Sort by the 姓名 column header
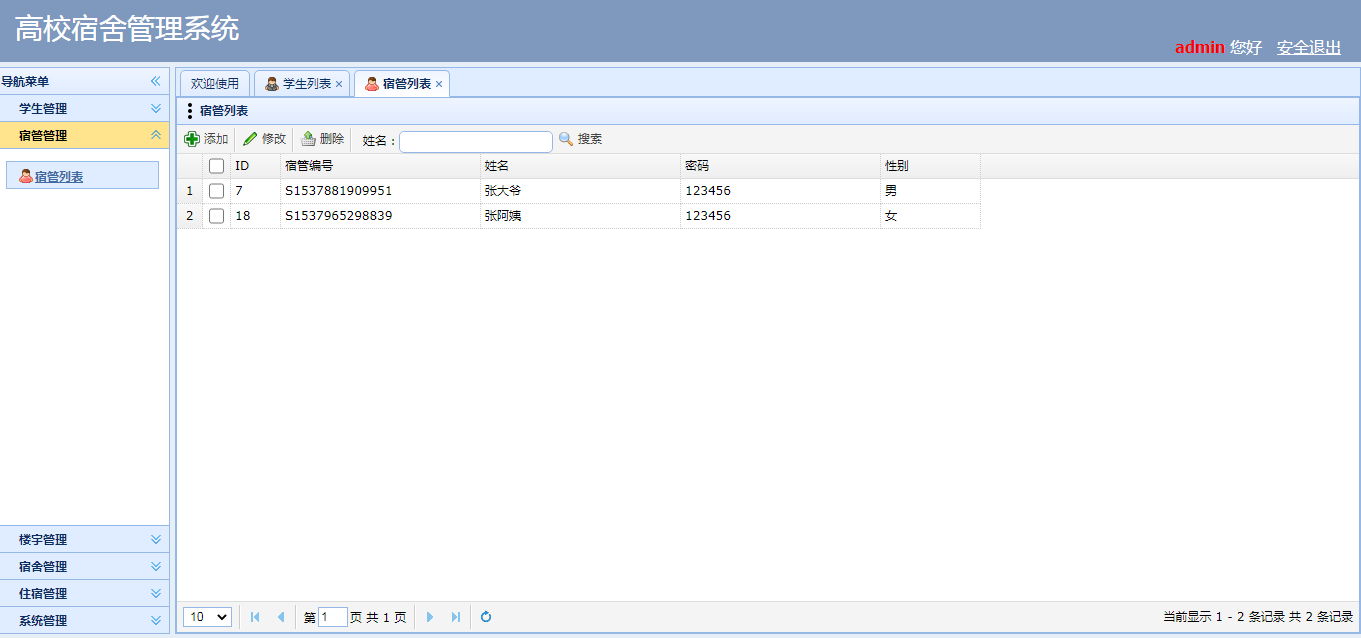Image resolution: width=1361 pixels, height=638 pixels. click(580, 166)
